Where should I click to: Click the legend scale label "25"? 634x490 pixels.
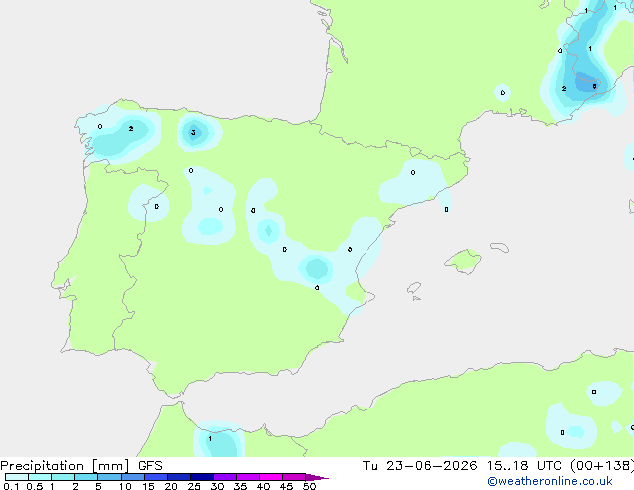coord(194,486)
